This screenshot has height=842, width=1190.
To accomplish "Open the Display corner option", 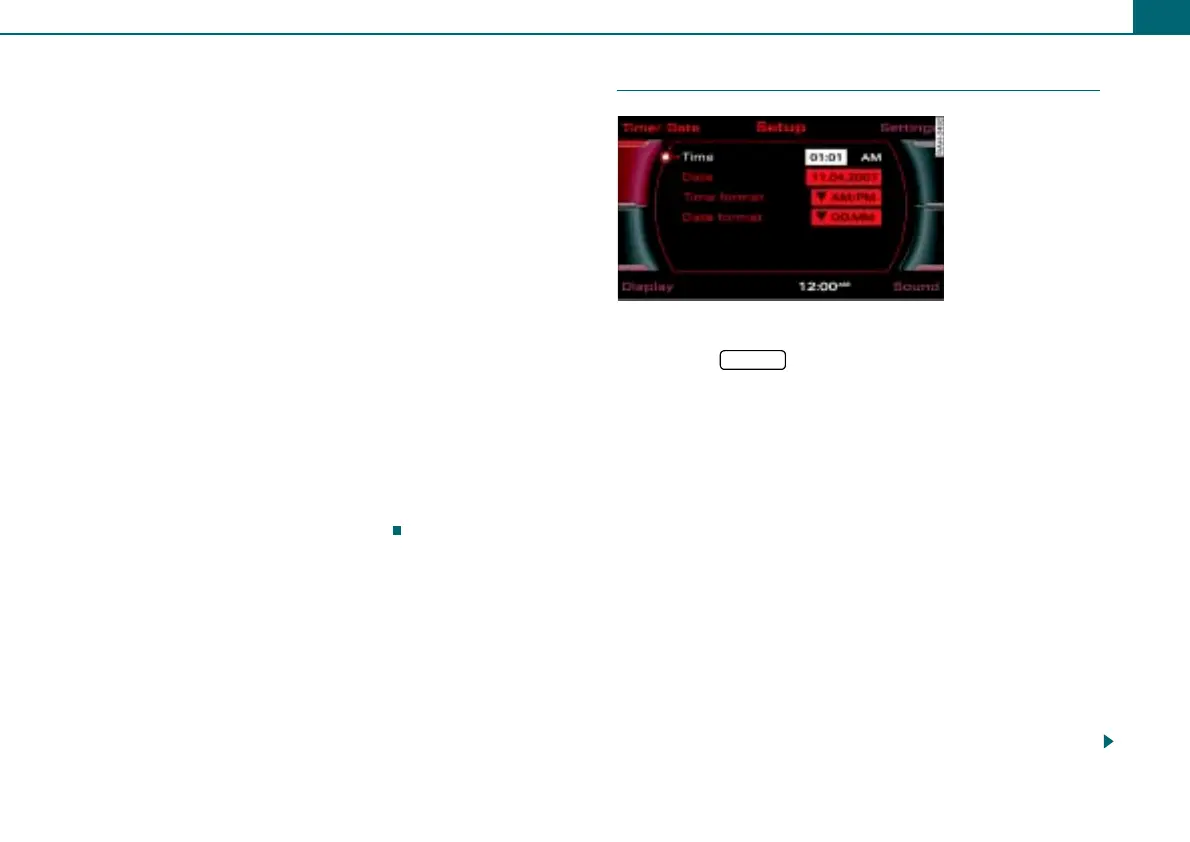I will point(647,286).
